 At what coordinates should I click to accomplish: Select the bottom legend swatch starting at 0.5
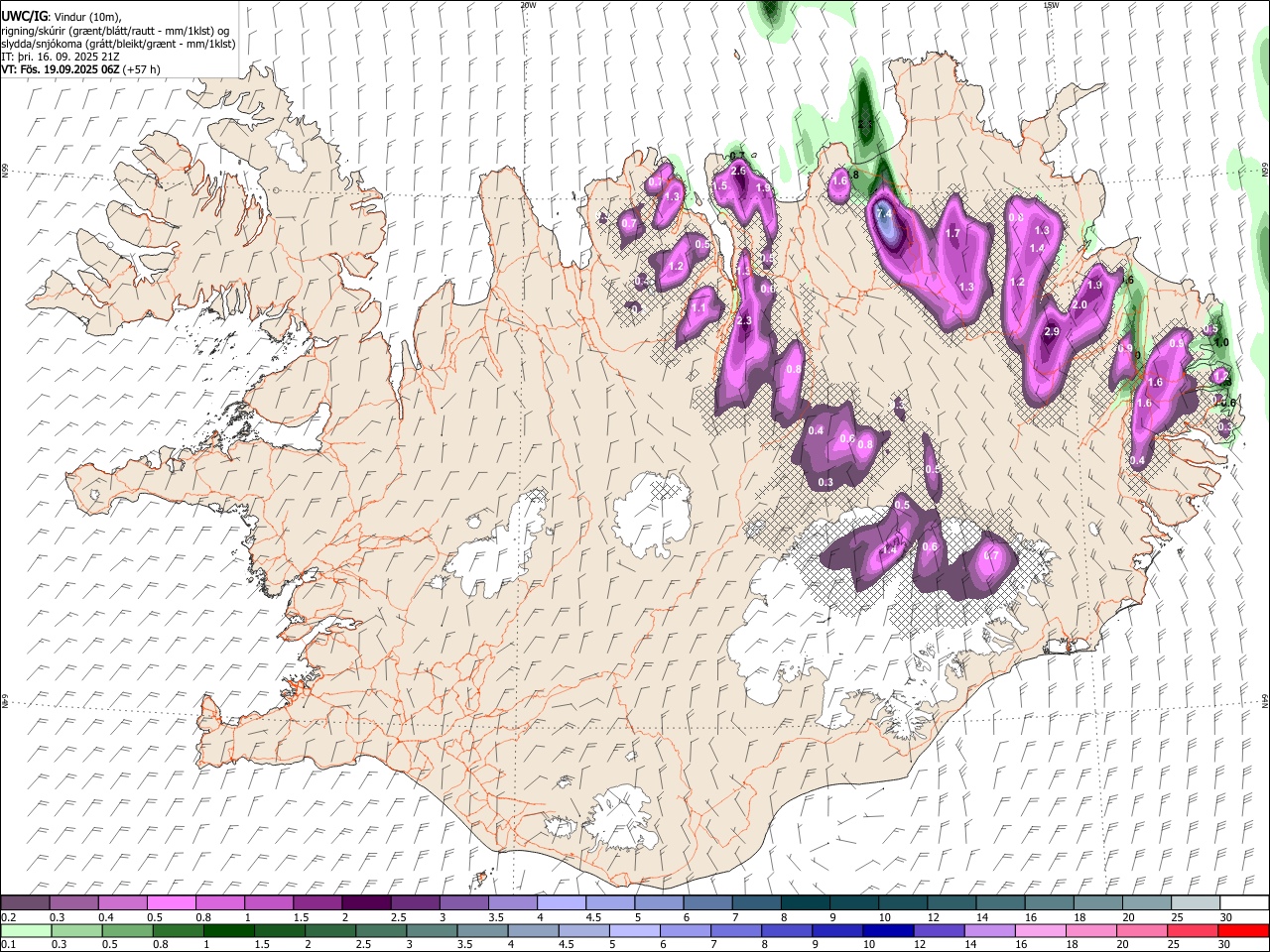tap(127, 930)
